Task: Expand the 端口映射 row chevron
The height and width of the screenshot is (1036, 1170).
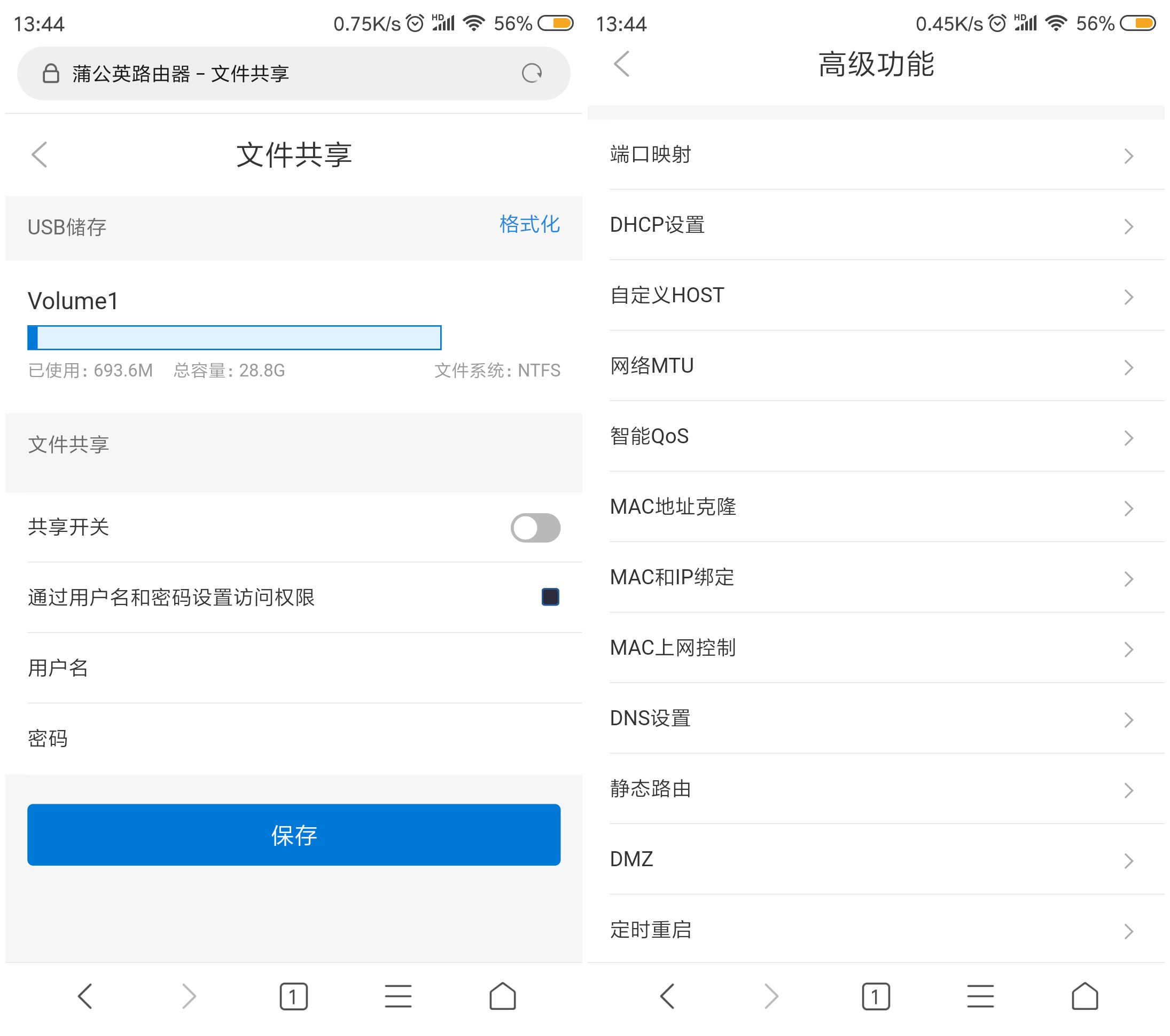Action: click(1128, 155)
